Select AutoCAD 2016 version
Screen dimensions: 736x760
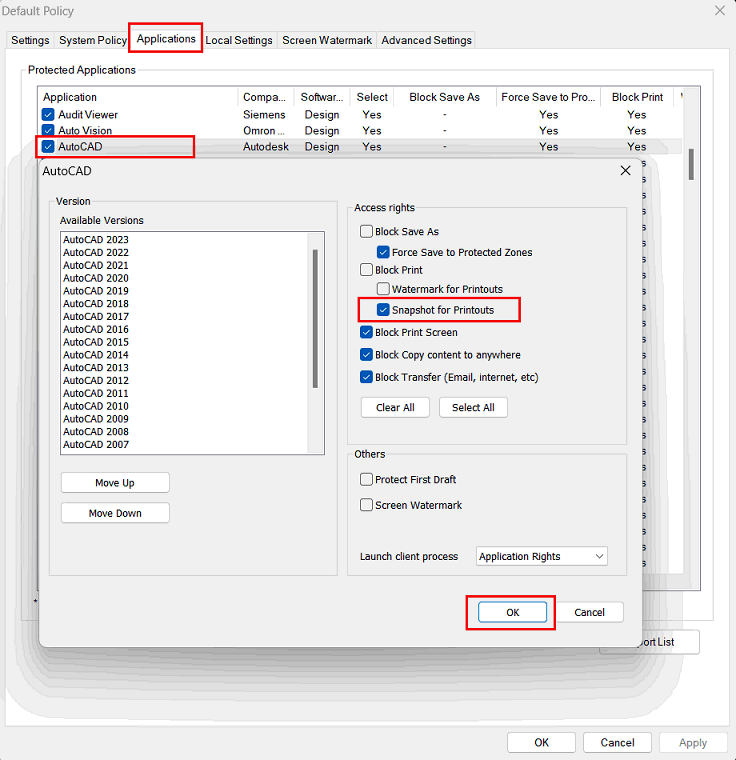(x=96, y=329)
